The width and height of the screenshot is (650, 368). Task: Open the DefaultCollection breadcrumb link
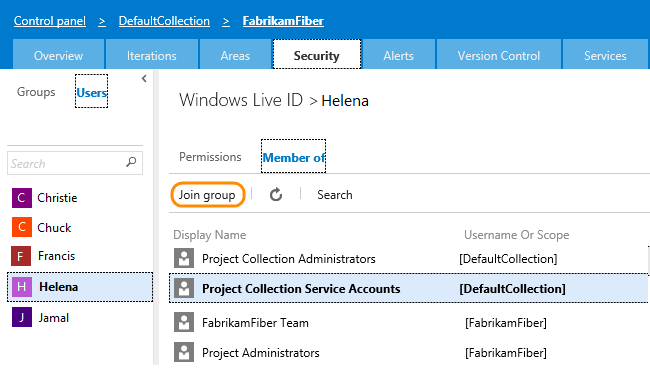click(164, 21)
